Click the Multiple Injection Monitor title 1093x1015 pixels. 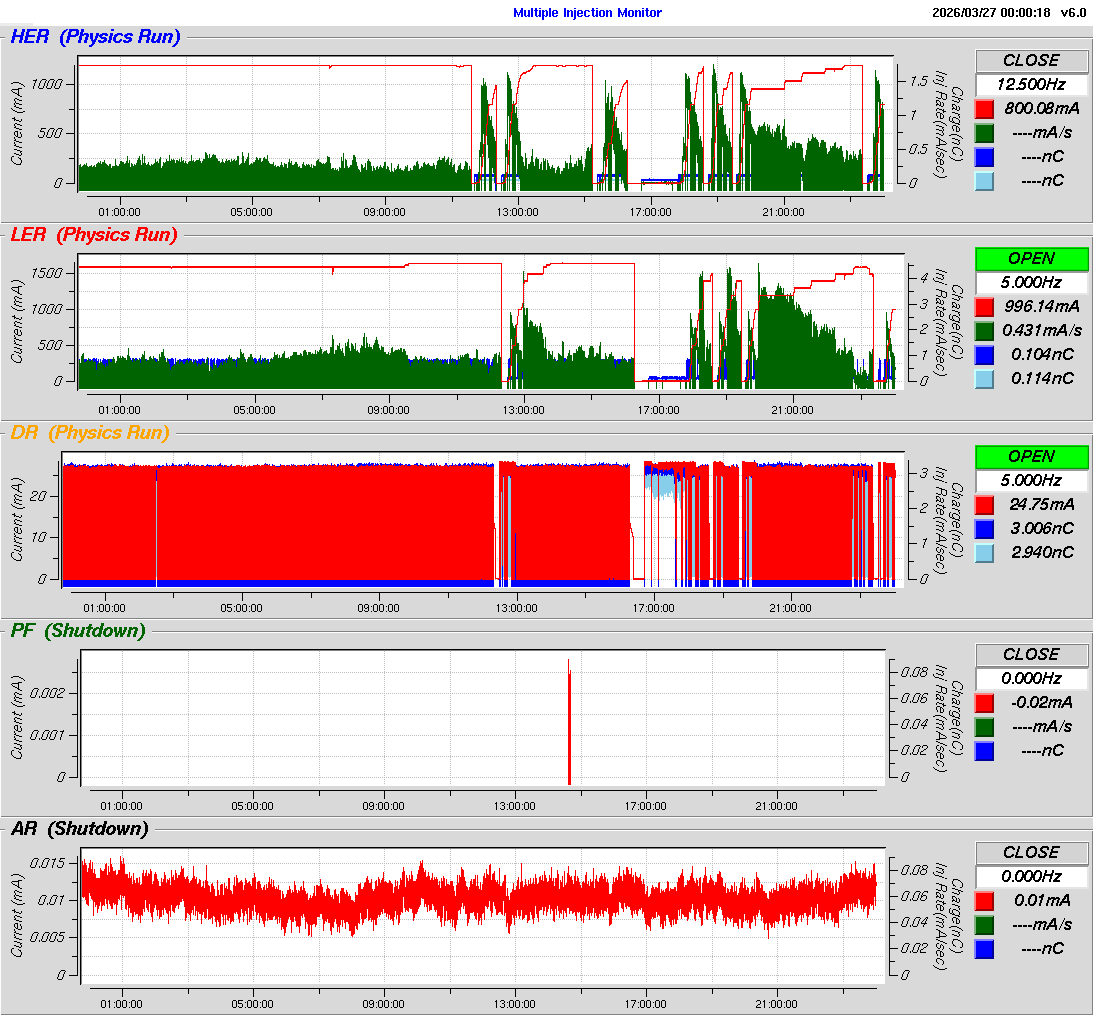587,13
